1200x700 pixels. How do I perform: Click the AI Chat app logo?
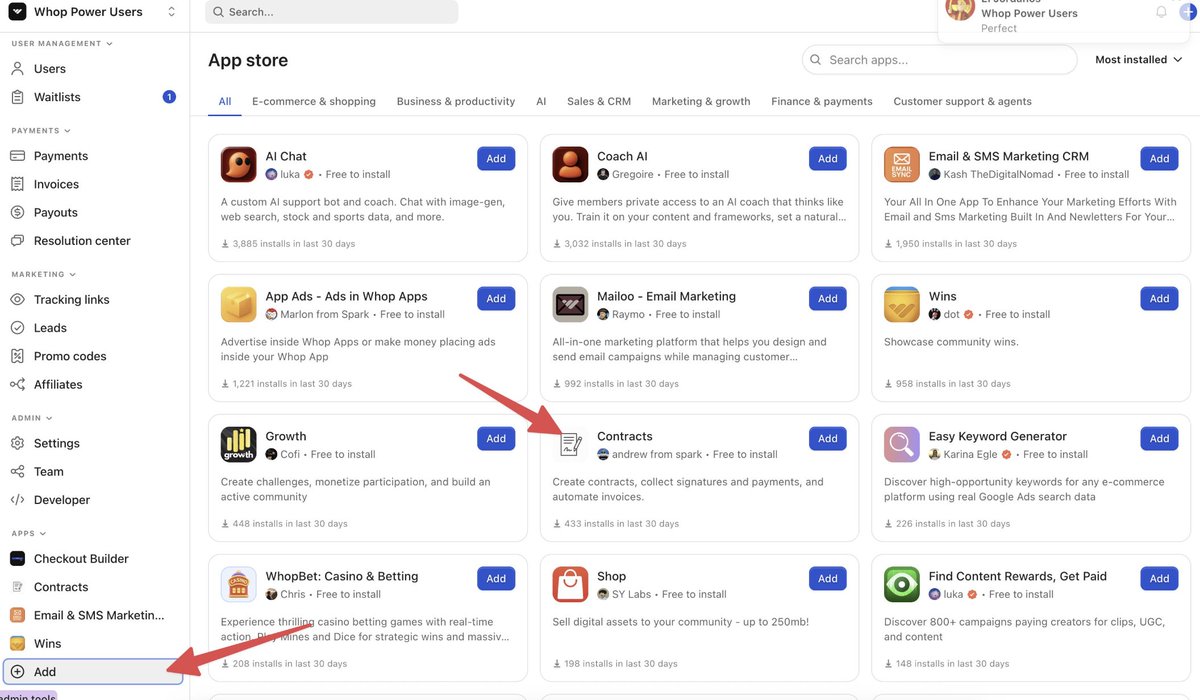click(239, 165)
